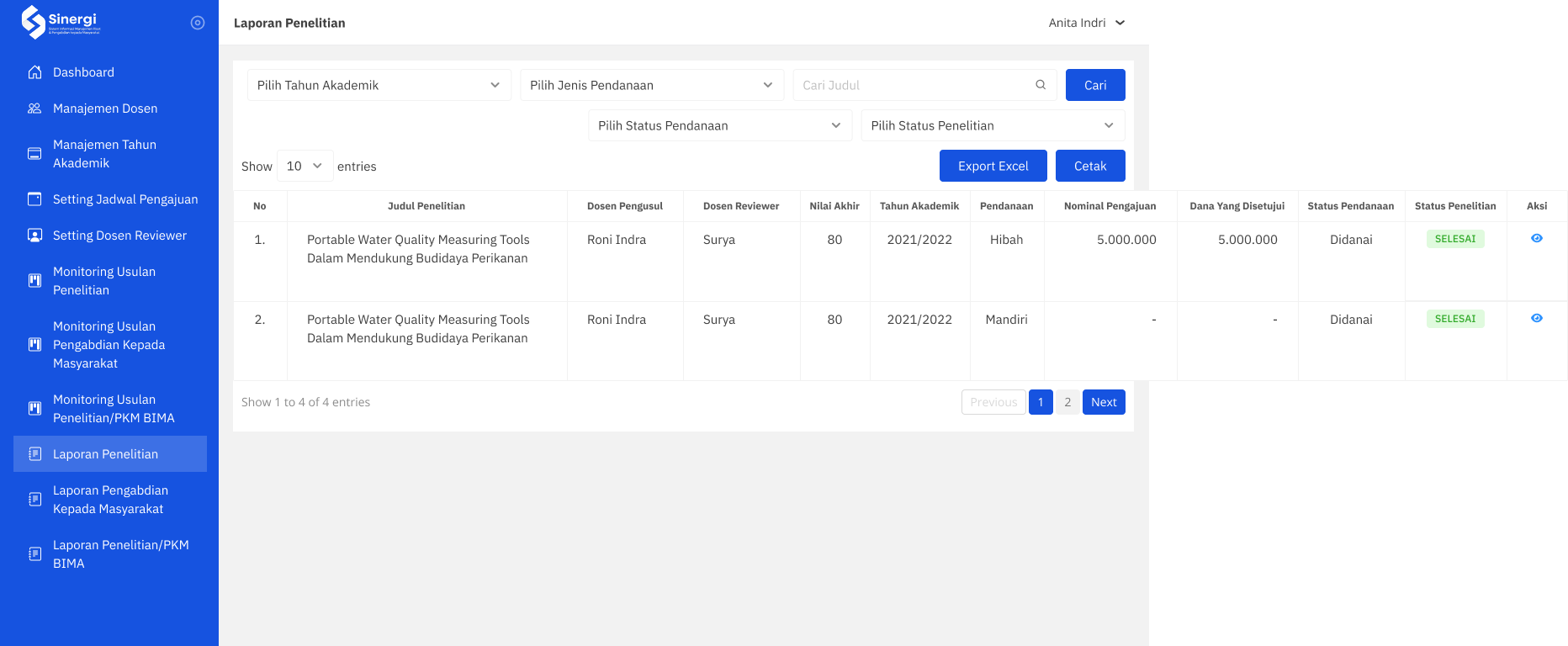Click the Manajemen Dosen people icon
Viewport: 1568px width, 646px height.
coord(34,109)
